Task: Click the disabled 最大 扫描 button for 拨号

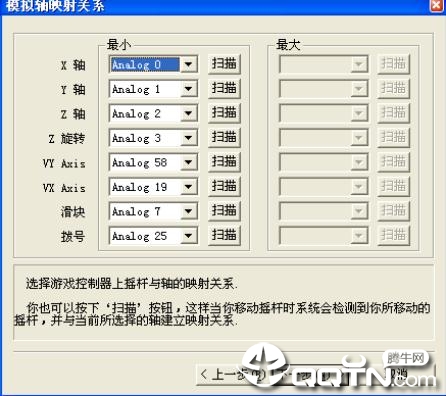Action: click(x=393, y=235)
